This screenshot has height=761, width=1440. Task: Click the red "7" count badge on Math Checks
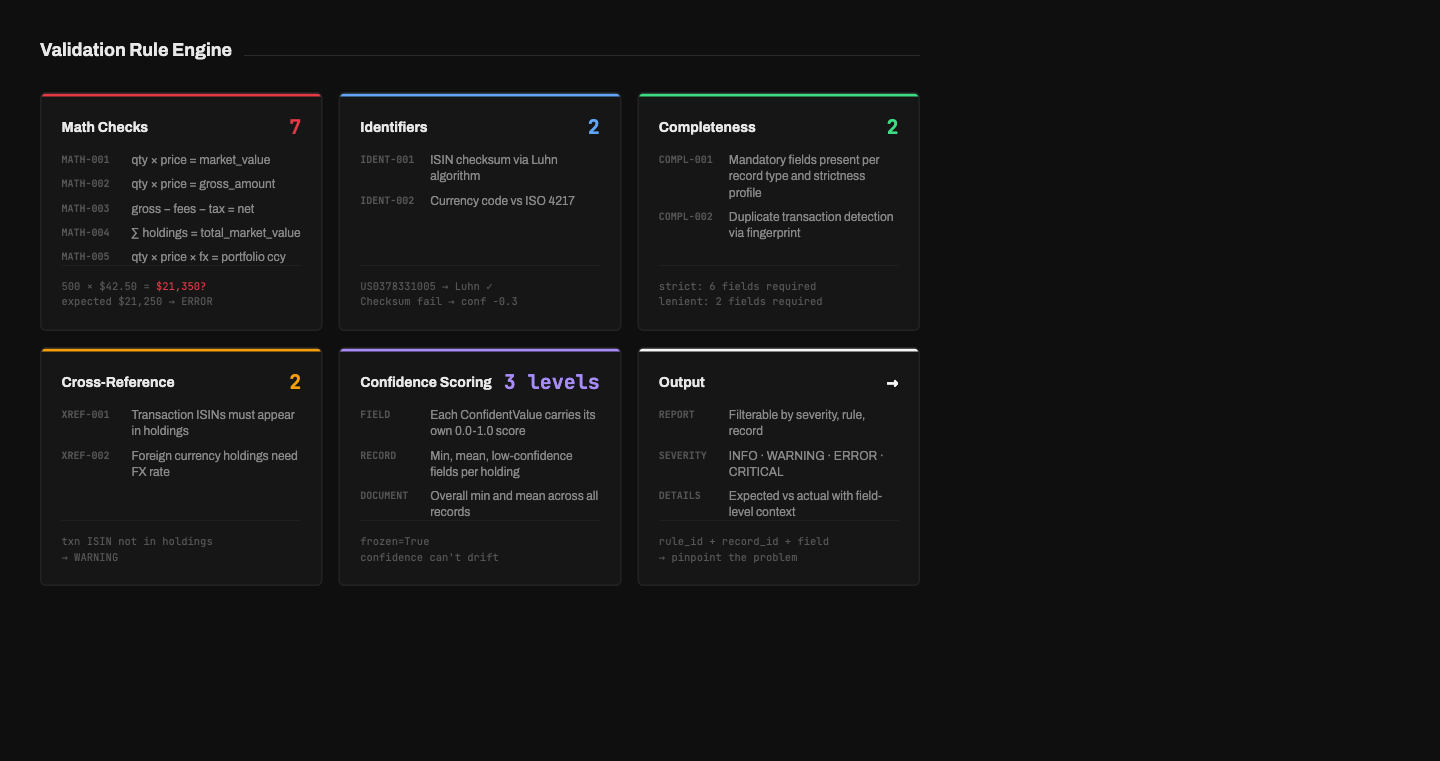[x=295, y=127]
